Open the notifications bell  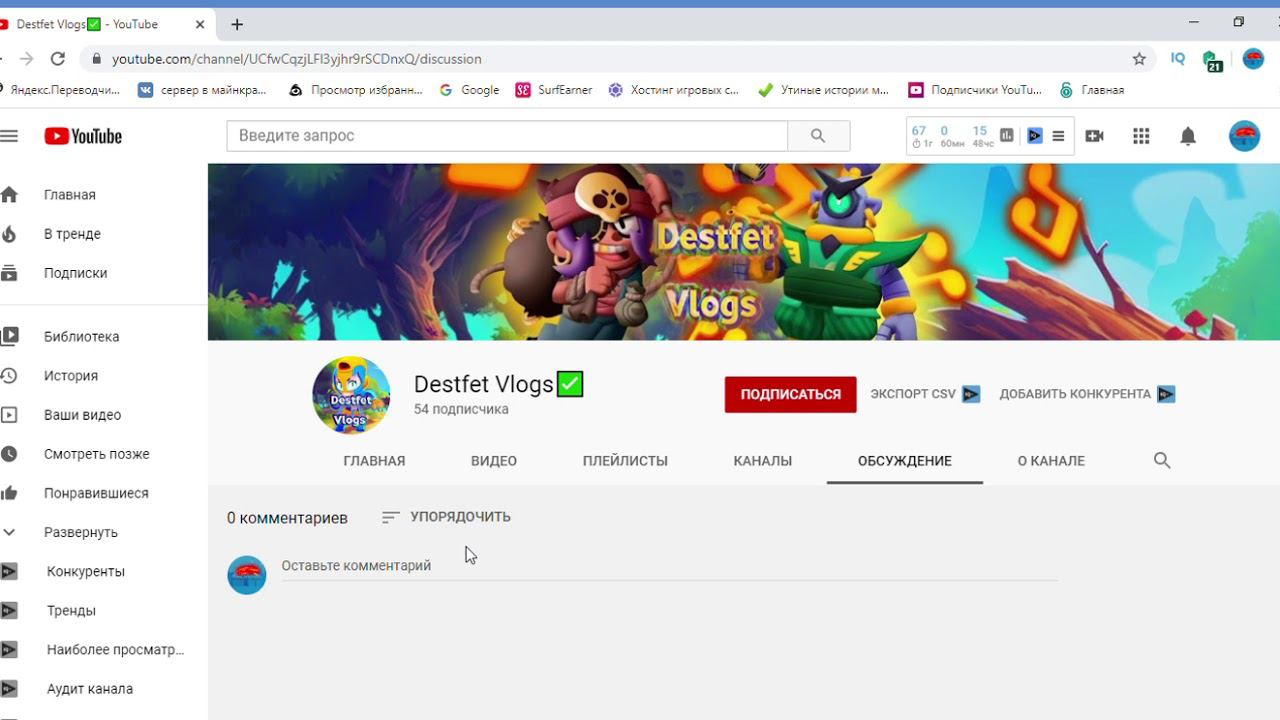[1188, 136]
